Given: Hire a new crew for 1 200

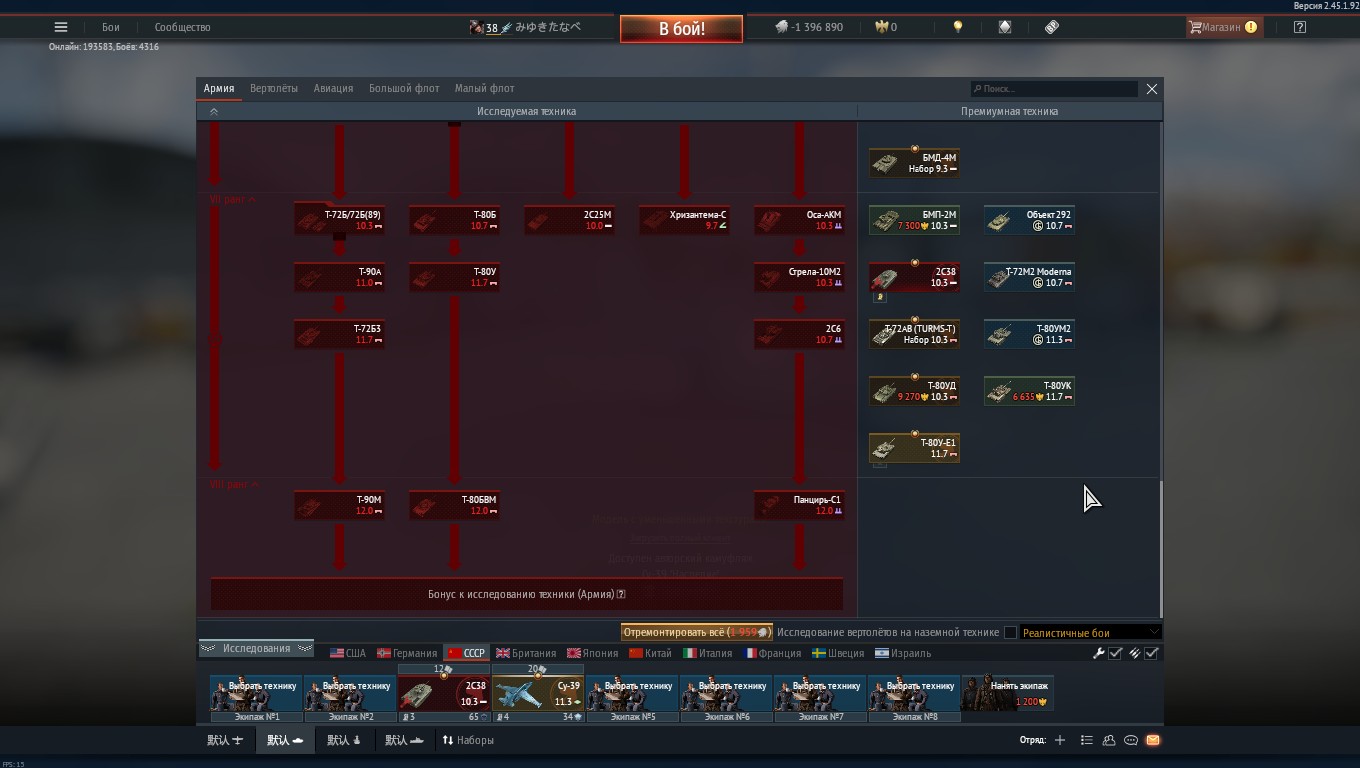Looking at the screenshot, I should pyautogui.click(x=1007, y=693).
